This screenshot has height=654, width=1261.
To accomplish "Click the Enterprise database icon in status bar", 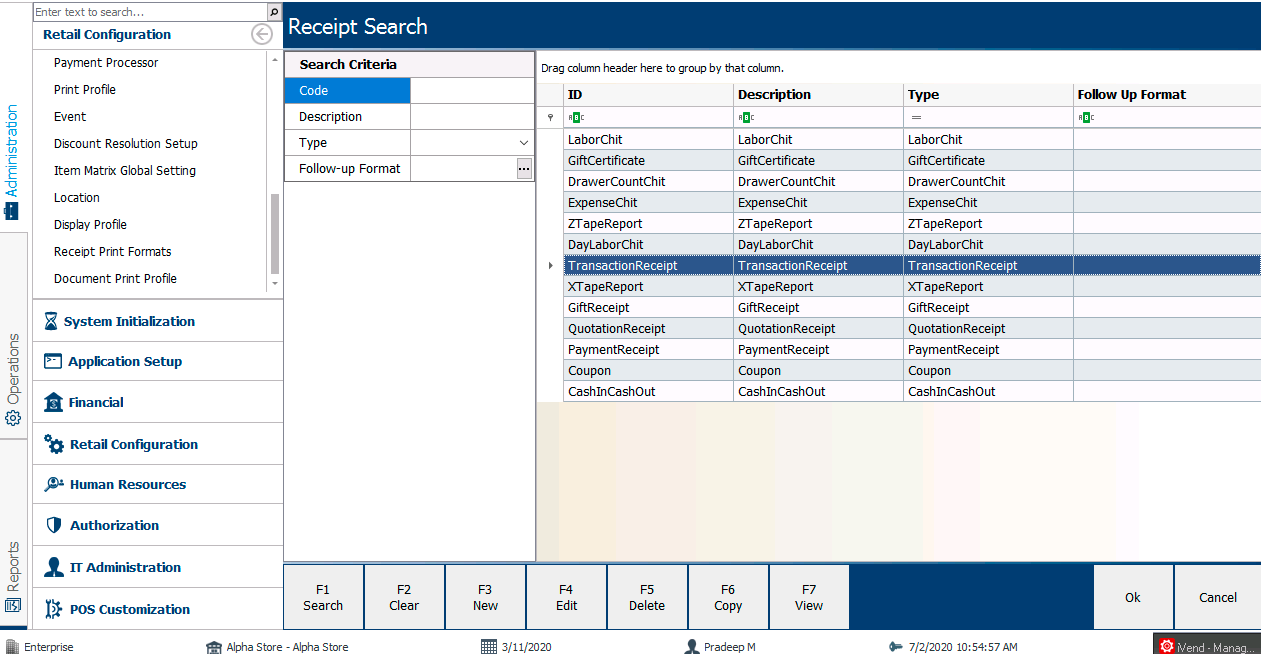I will point(12,646).
